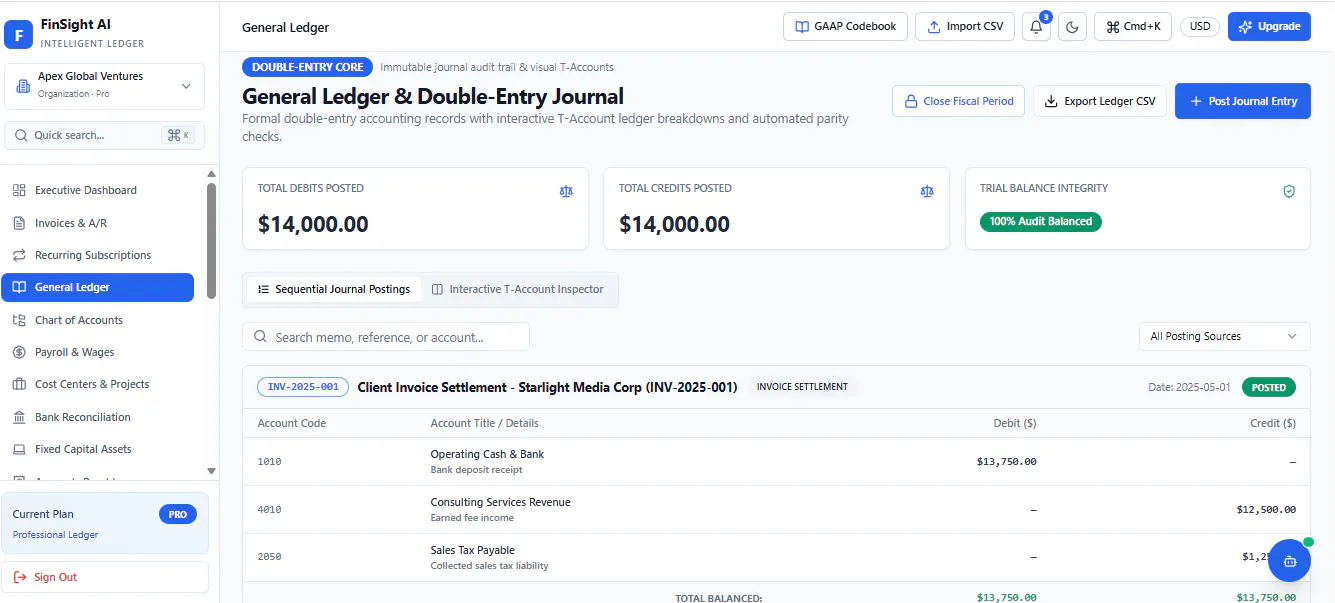Open the GAAP Codebook

click(x=845, y=27)
